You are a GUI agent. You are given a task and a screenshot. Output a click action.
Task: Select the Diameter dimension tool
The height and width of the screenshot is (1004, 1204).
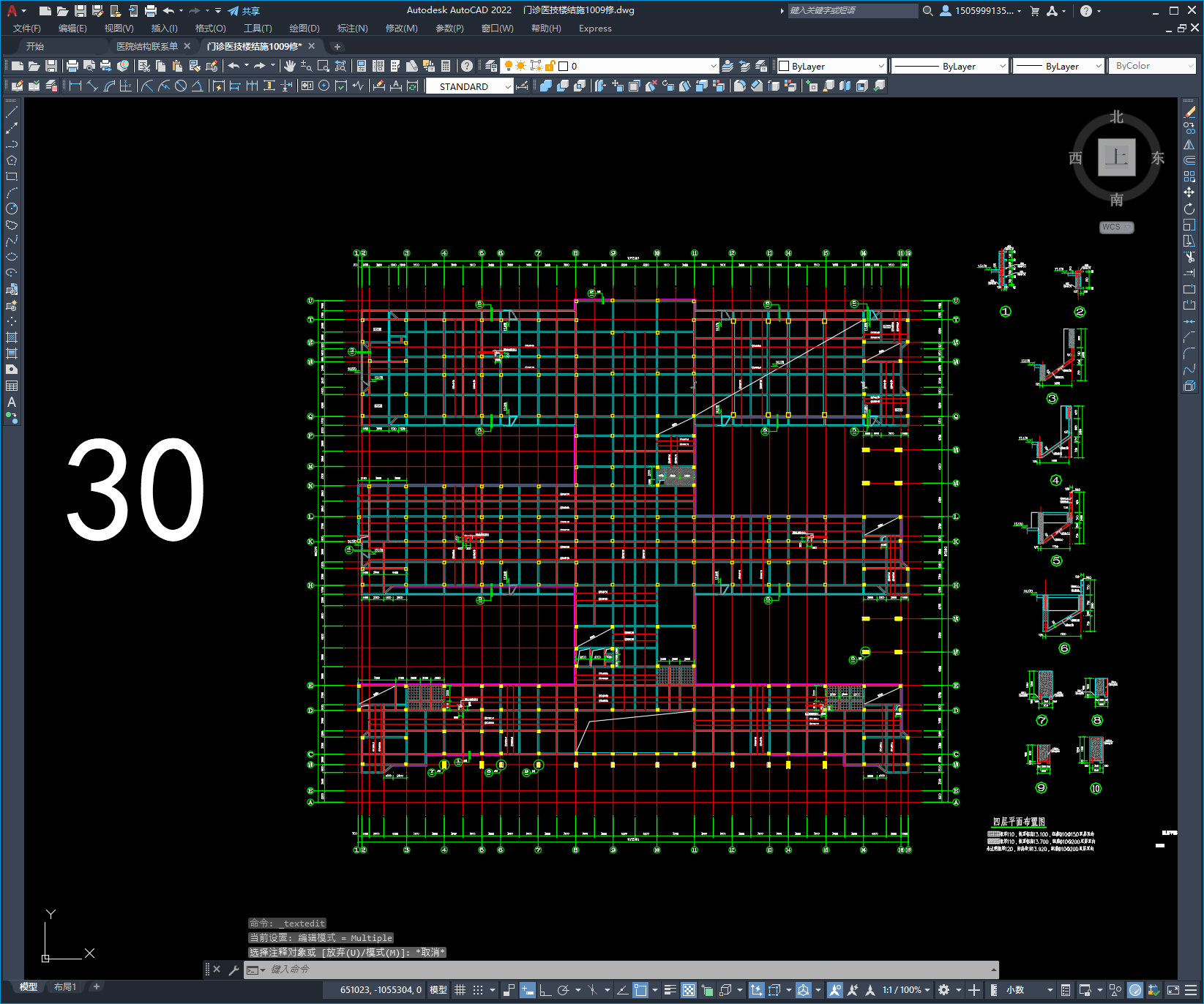(x=180, y=86)
